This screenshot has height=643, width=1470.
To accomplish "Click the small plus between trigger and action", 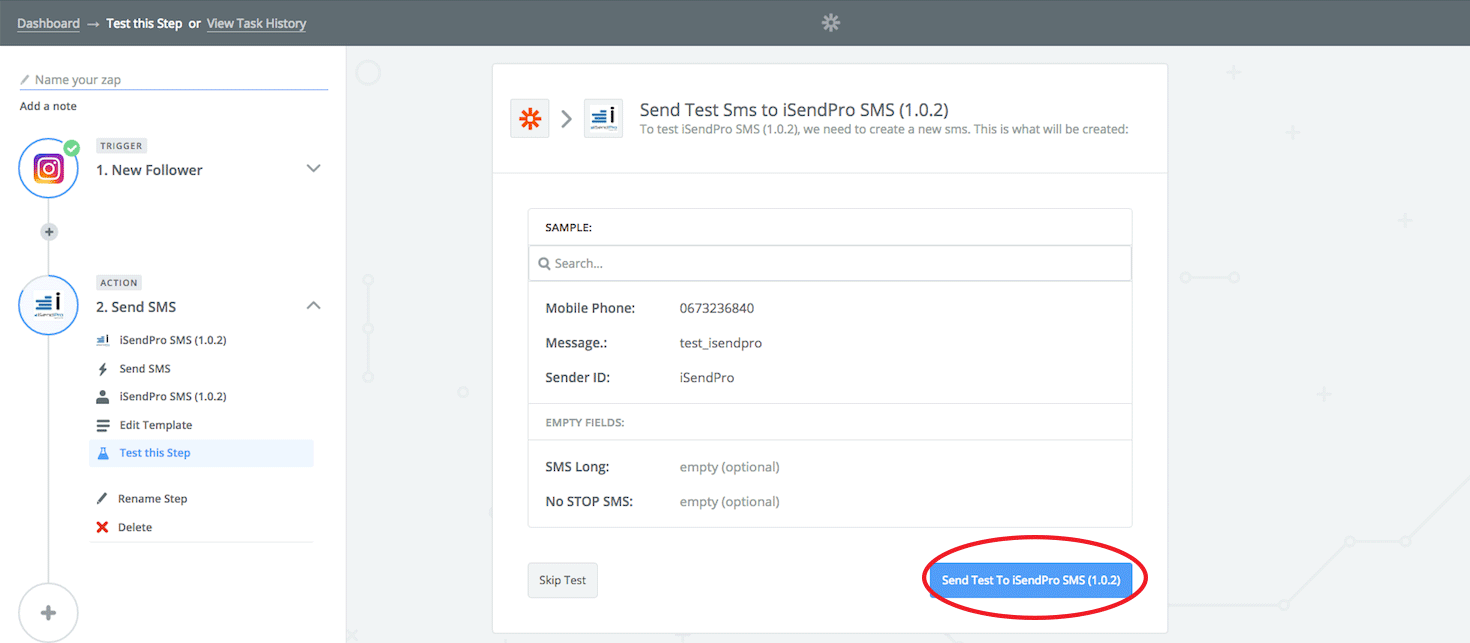I will [49, 232].
